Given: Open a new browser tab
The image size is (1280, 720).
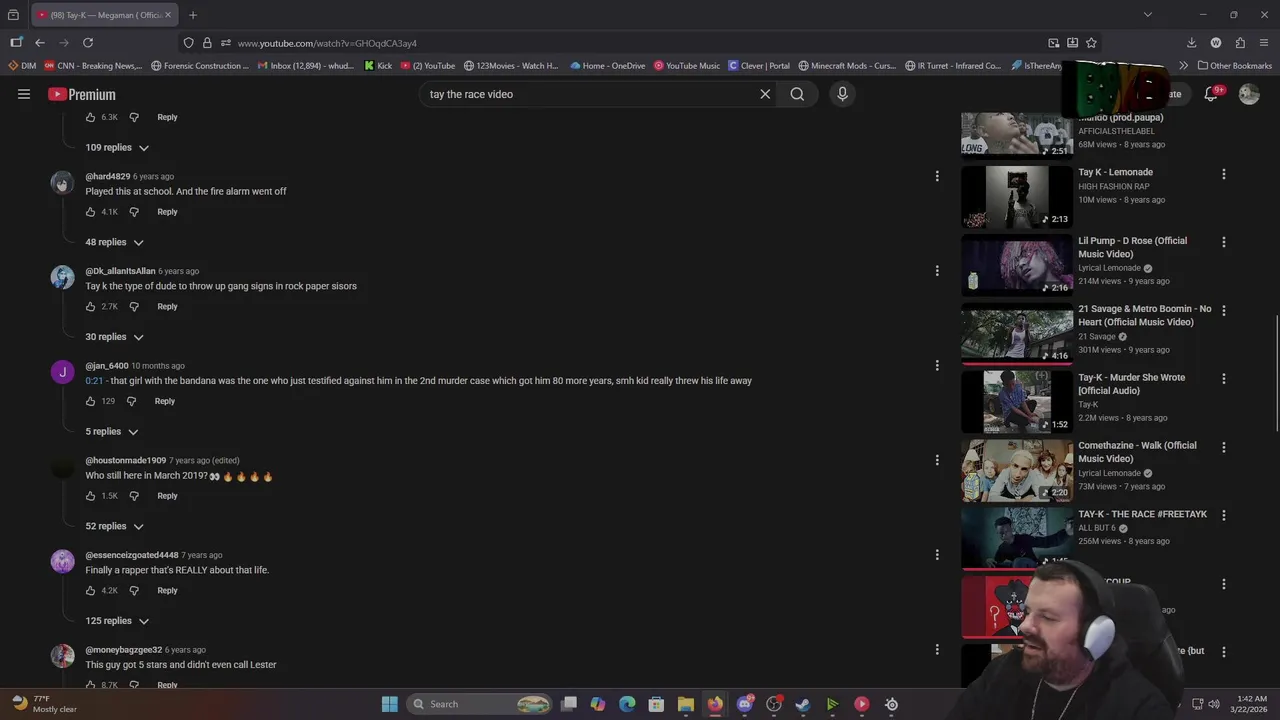Looking at the screenshot, I should [193, 15].
